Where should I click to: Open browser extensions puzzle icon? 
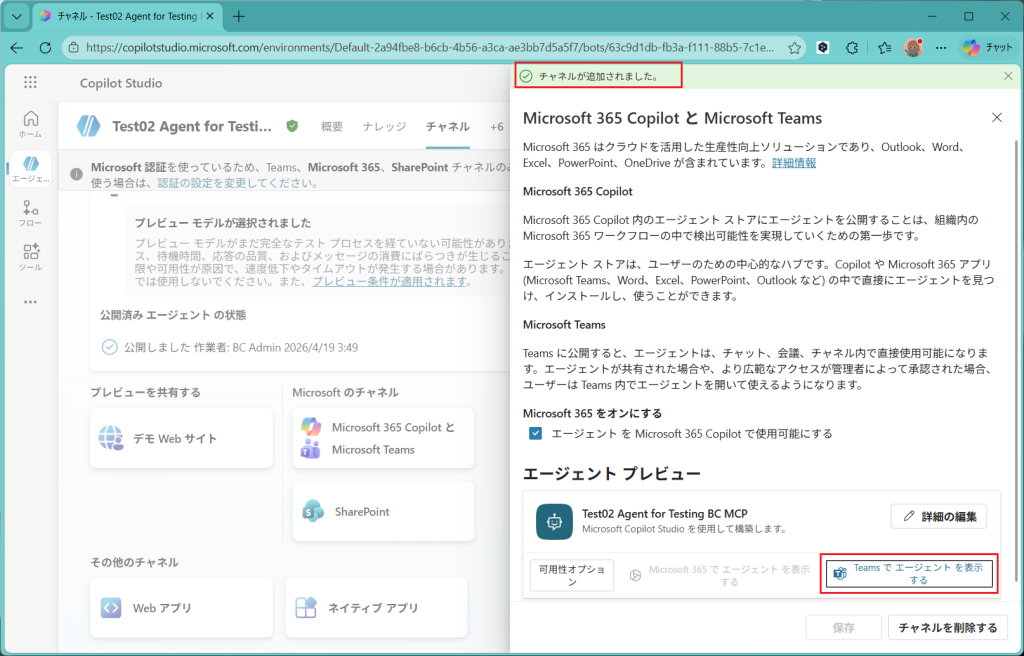pyautogui.click(x=852, y=47)
